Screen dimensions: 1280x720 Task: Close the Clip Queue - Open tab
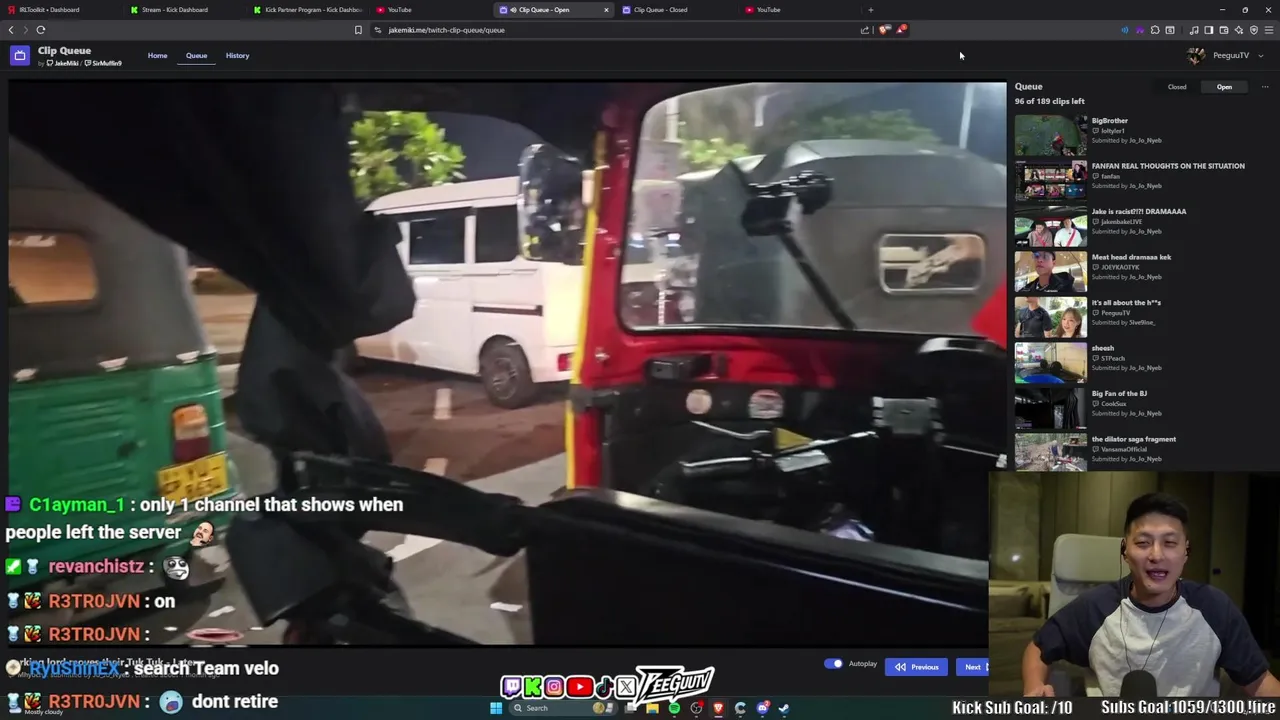(x=606, y=10)
